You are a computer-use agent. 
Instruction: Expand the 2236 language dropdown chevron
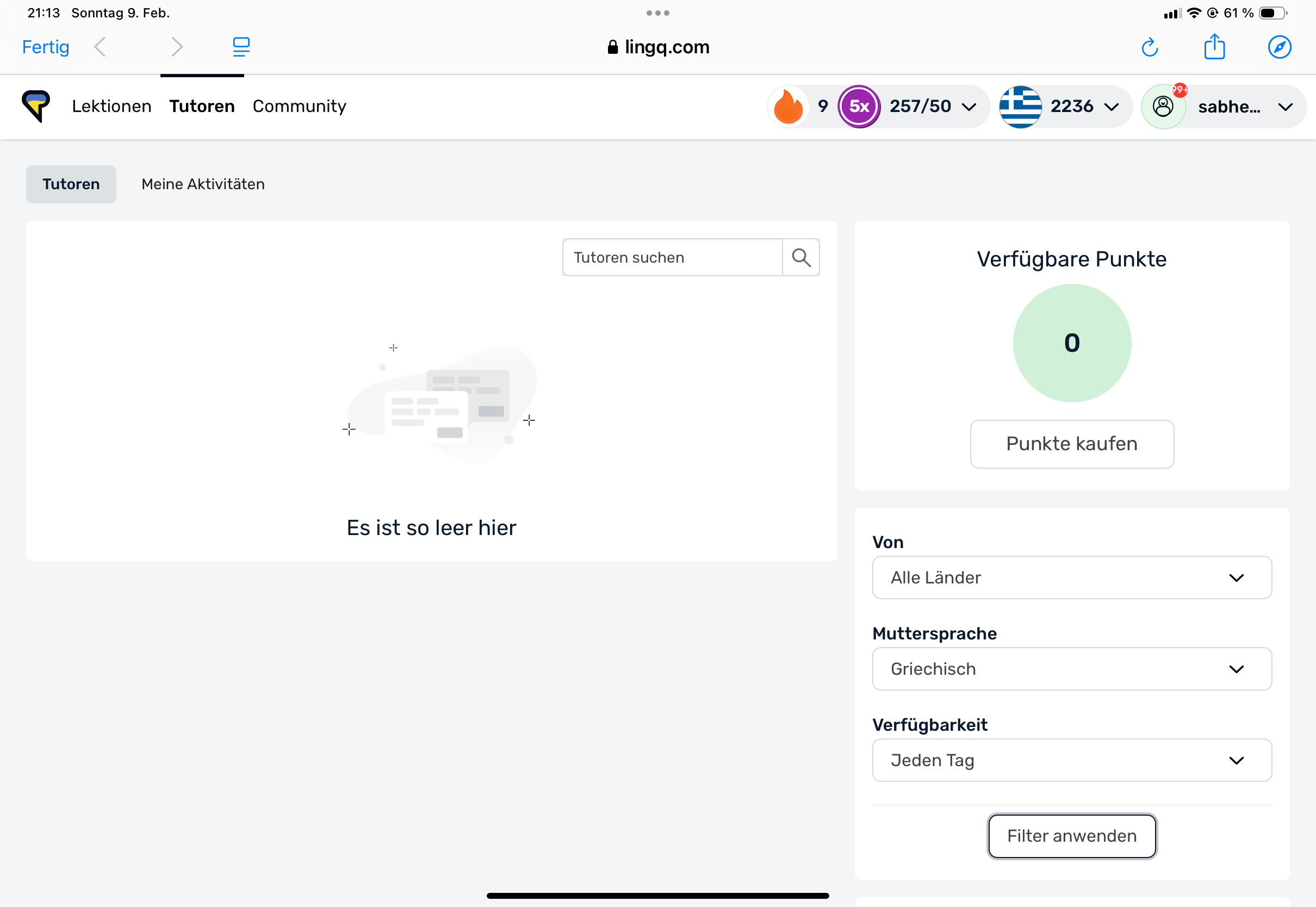coord(1112,107)
